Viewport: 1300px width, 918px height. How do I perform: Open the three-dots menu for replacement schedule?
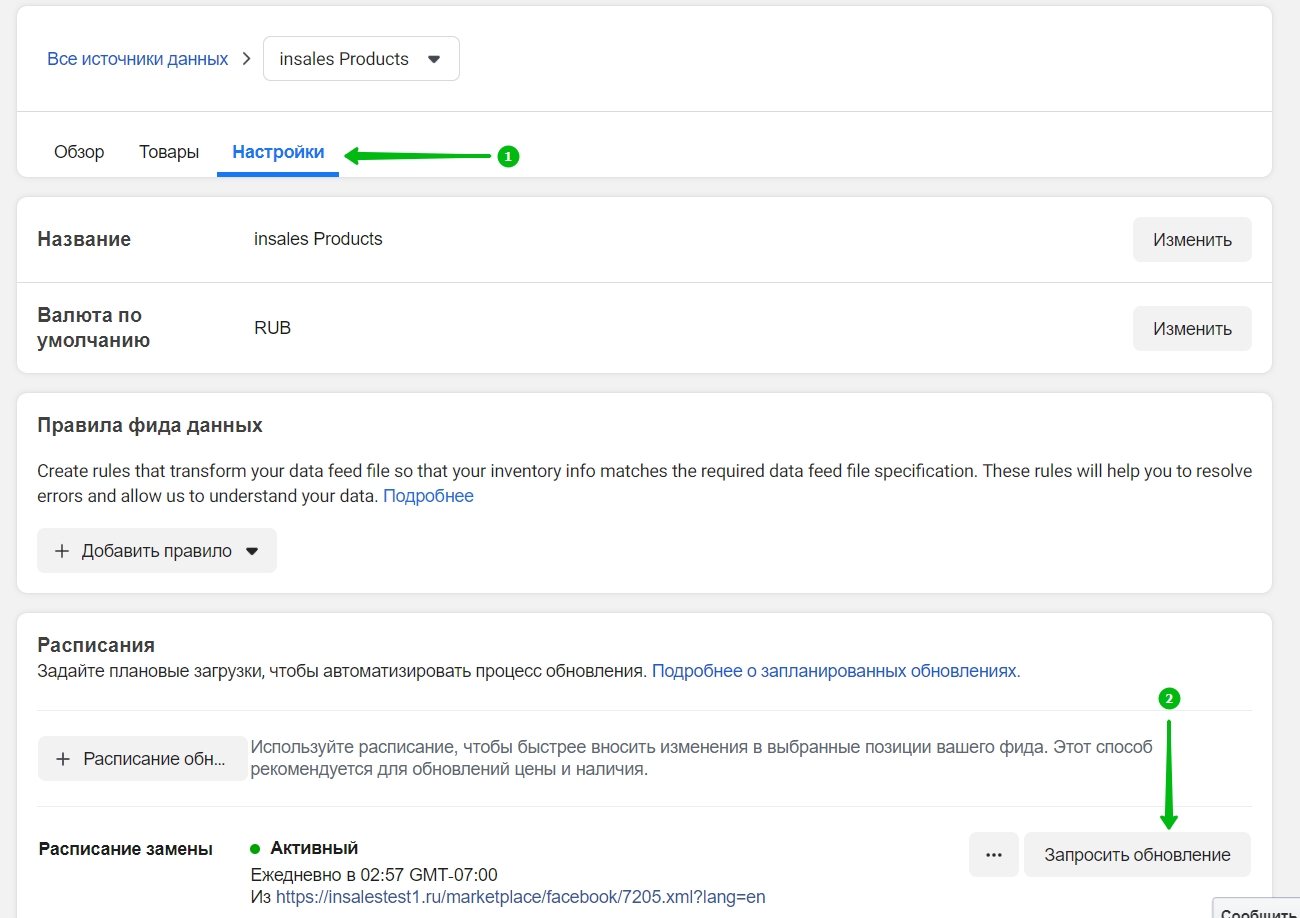point(994,855)
